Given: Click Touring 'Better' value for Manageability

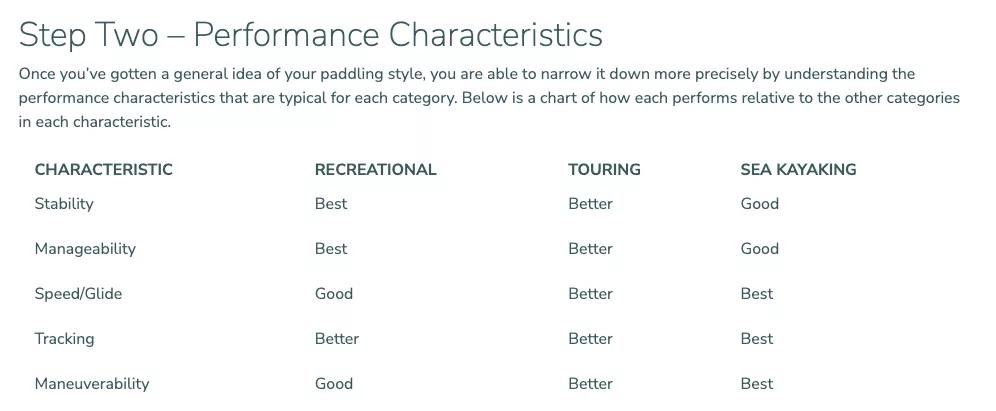Looking at the screenshot, I should 590,249.
